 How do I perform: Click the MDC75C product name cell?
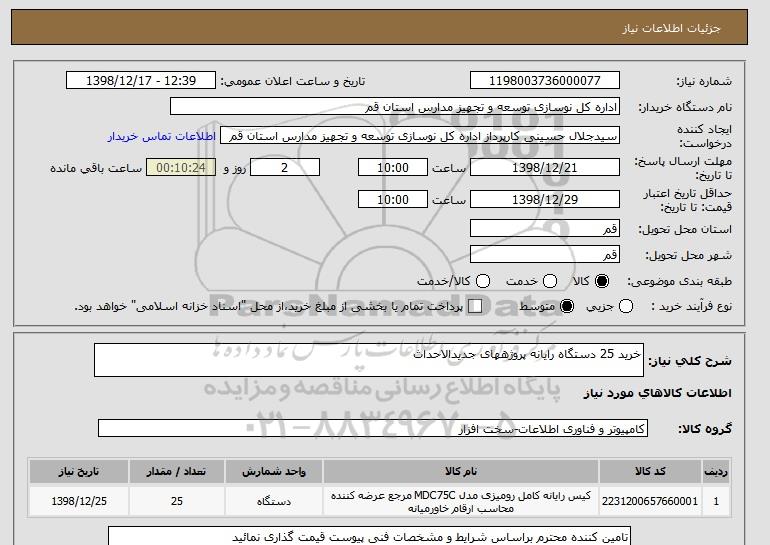(x=461, y=501)
